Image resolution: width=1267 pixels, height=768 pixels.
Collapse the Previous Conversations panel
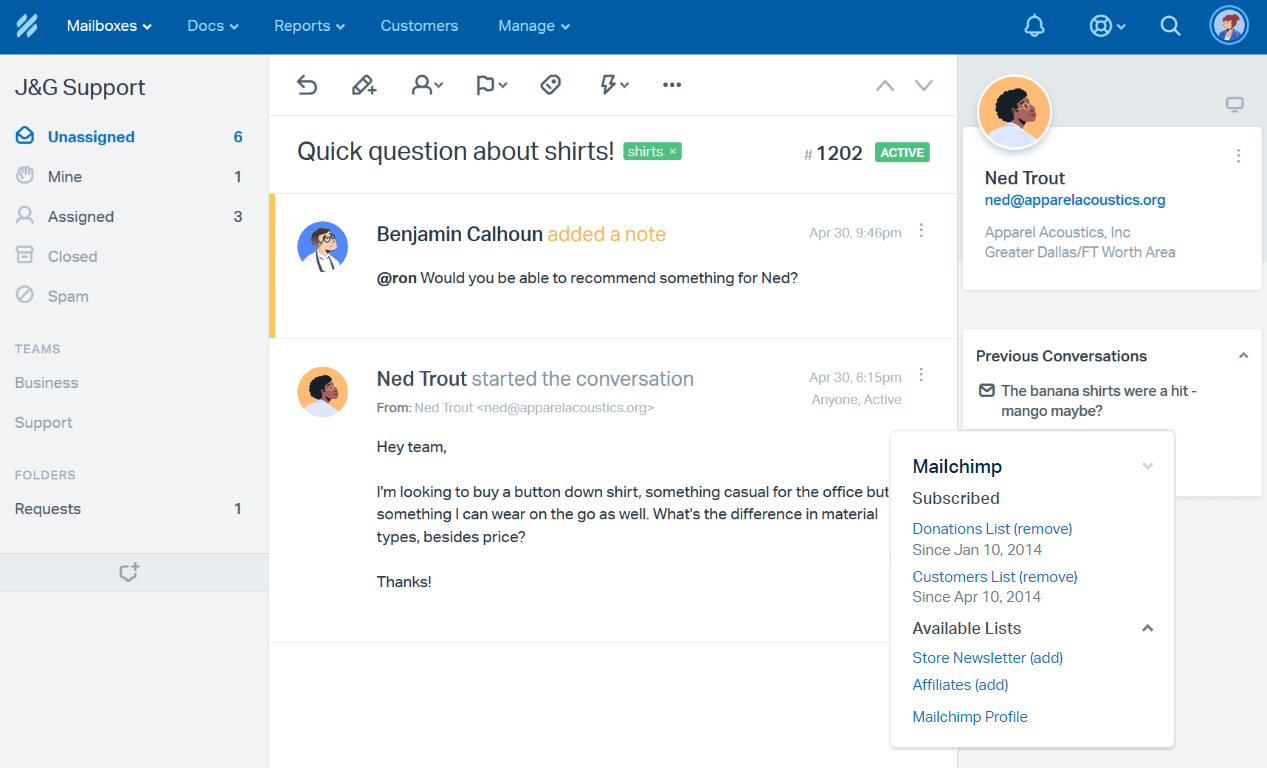point(1243,356)
